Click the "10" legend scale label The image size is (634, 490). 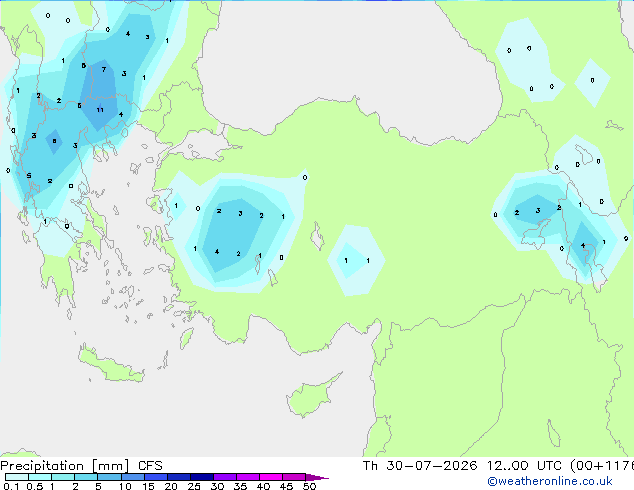click(125, 486)
